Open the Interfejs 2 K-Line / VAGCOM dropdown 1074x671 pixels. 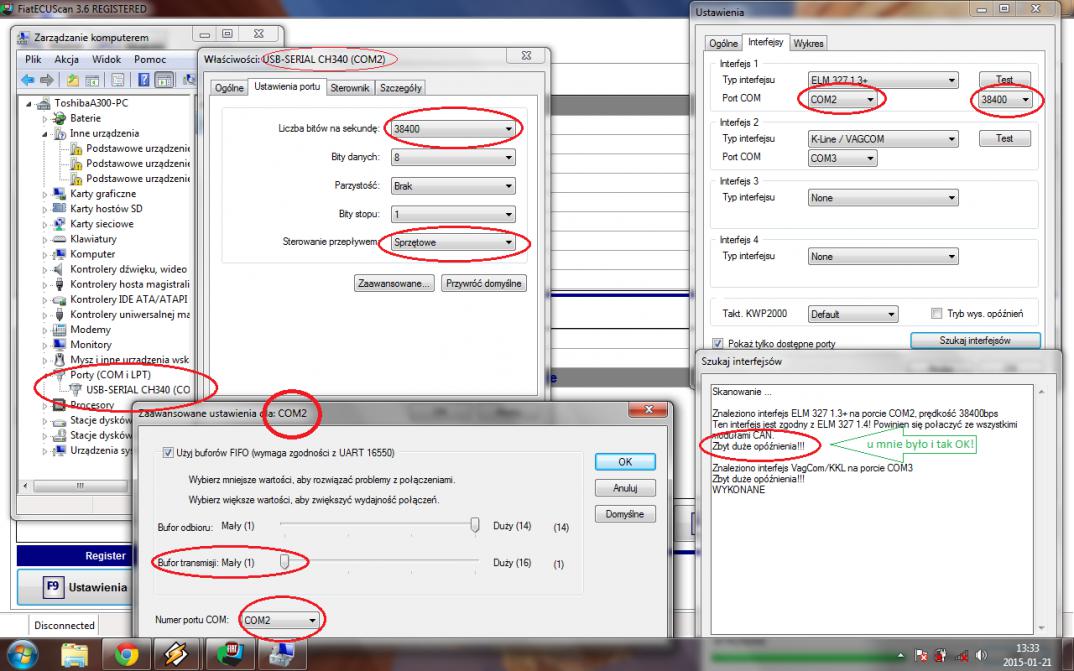(883, 139)
